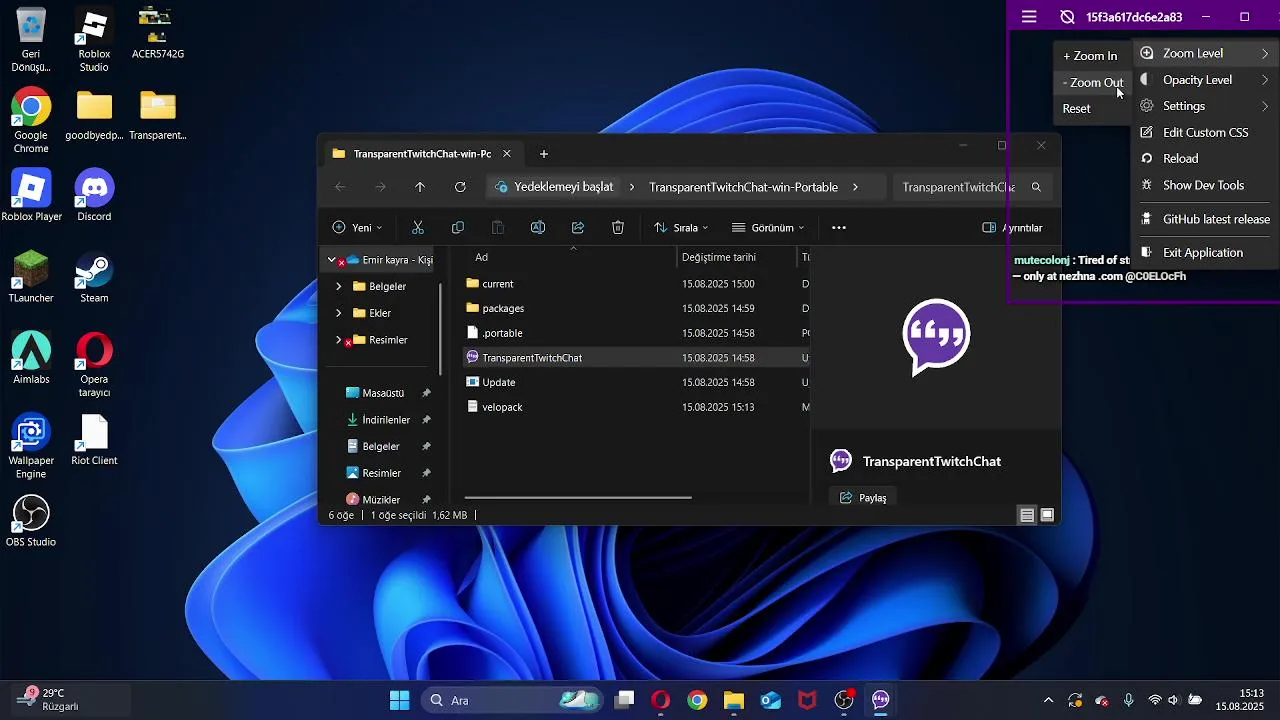Expand the Belgeler tree folder
Image resolution: width=1280 pixels, height=720 pixels.
(x=338, y=286)
